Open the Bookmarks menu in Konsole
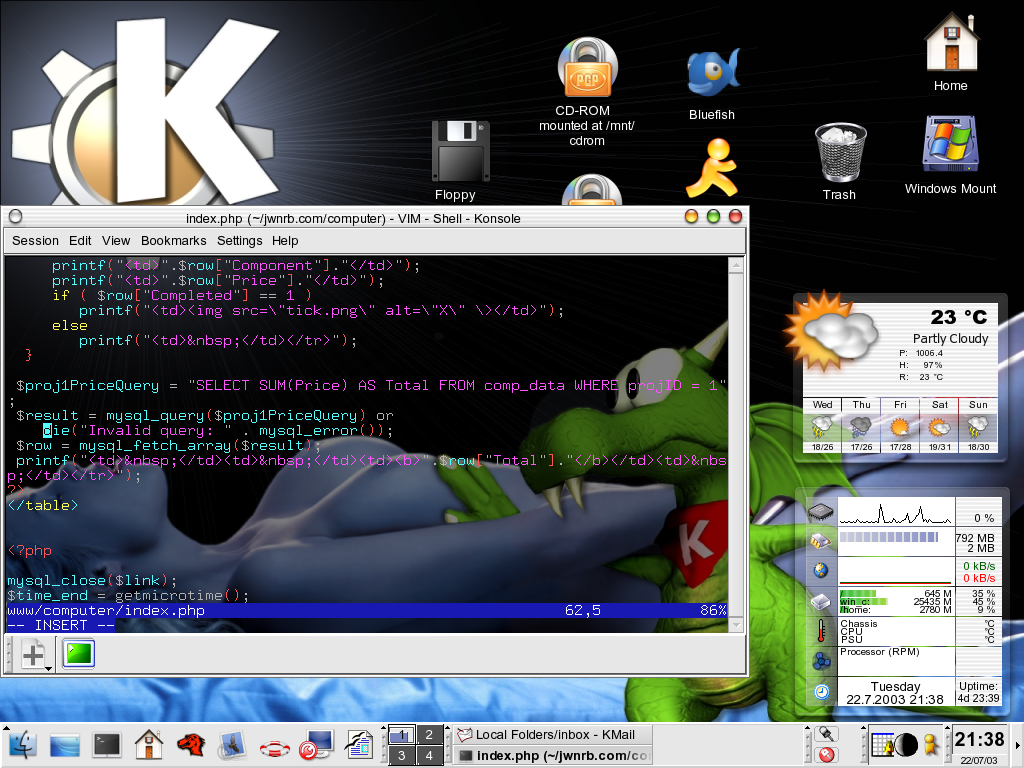Viewport: 1024px width, 768px height. click(x=174, y=240)
